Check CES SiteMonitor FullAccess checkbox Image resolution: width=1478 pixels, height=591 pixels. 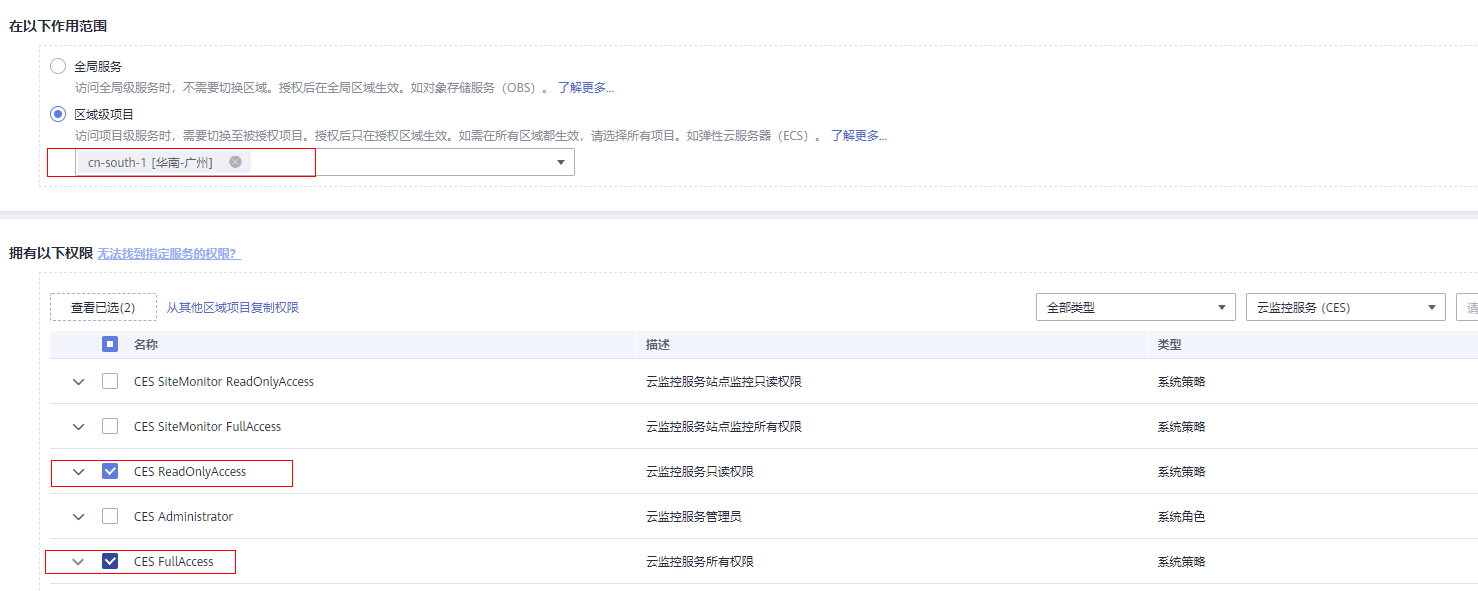(x=110, y=426)
